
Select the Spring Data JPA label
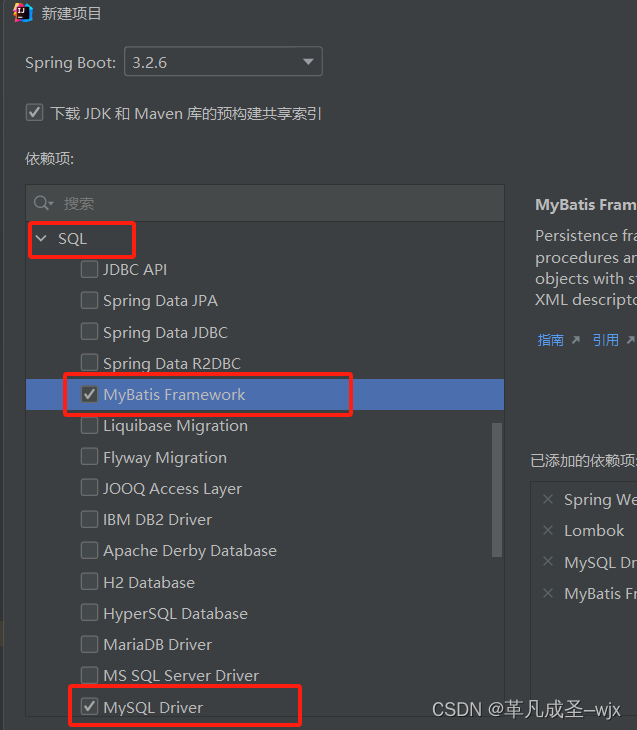160,301
